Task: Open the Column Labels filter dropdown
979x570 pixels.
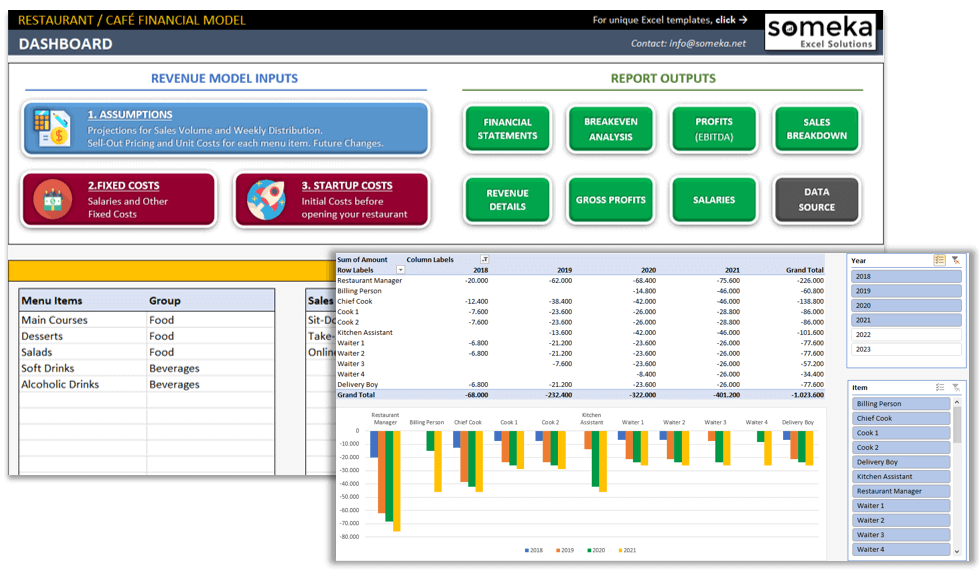Action: point(485,259)
